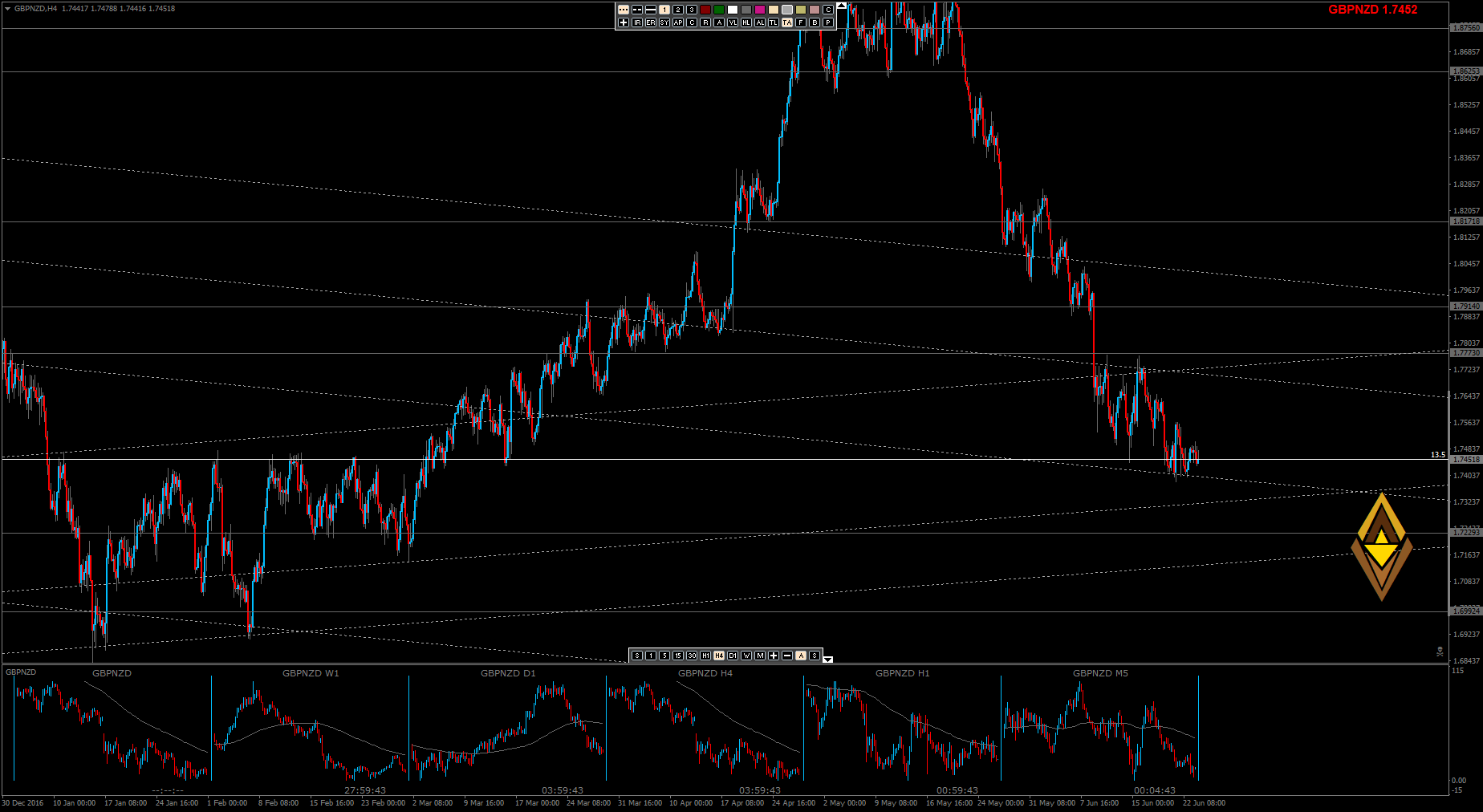Viewport: 1483px width, 812px height.
Task: Select the dotted line style button
Action: click(x=624, y=10)
